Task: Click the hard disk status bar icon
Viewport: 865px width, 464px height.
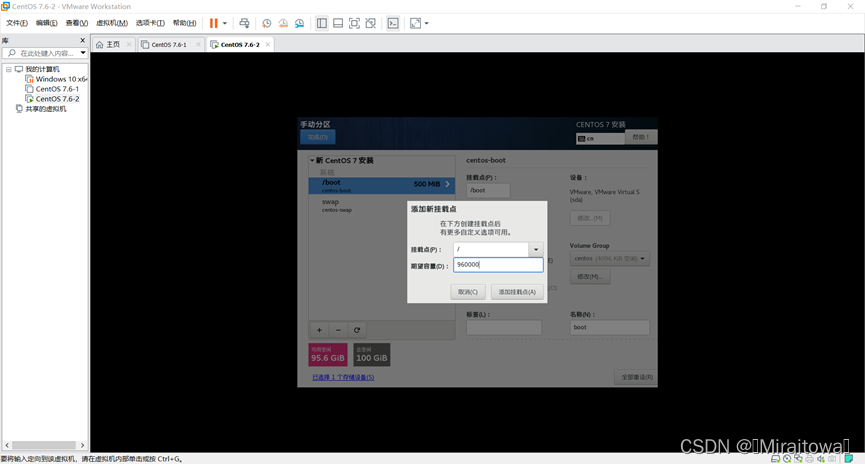Action: (776, 458)
